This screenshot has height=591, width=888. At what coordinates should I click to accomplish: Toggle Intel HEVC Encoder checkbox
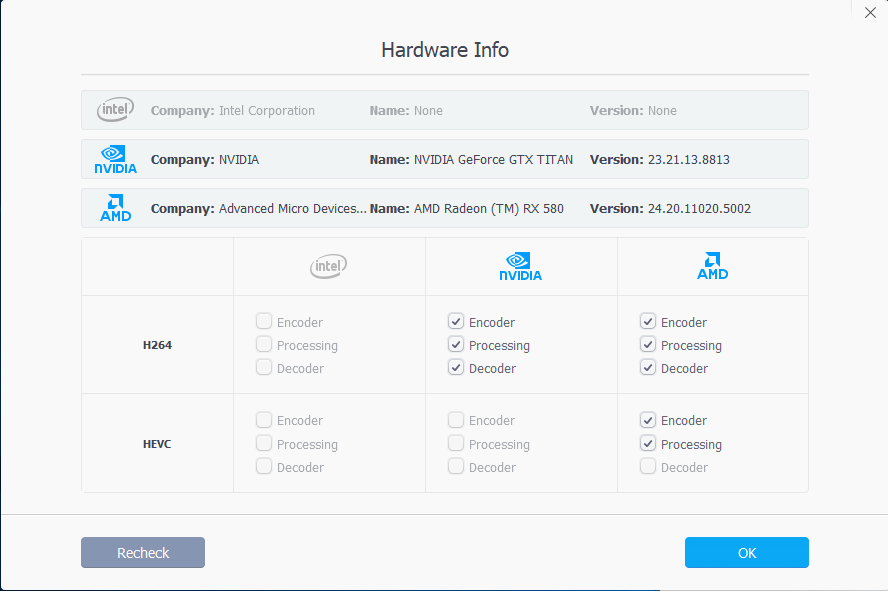(264, 420)
